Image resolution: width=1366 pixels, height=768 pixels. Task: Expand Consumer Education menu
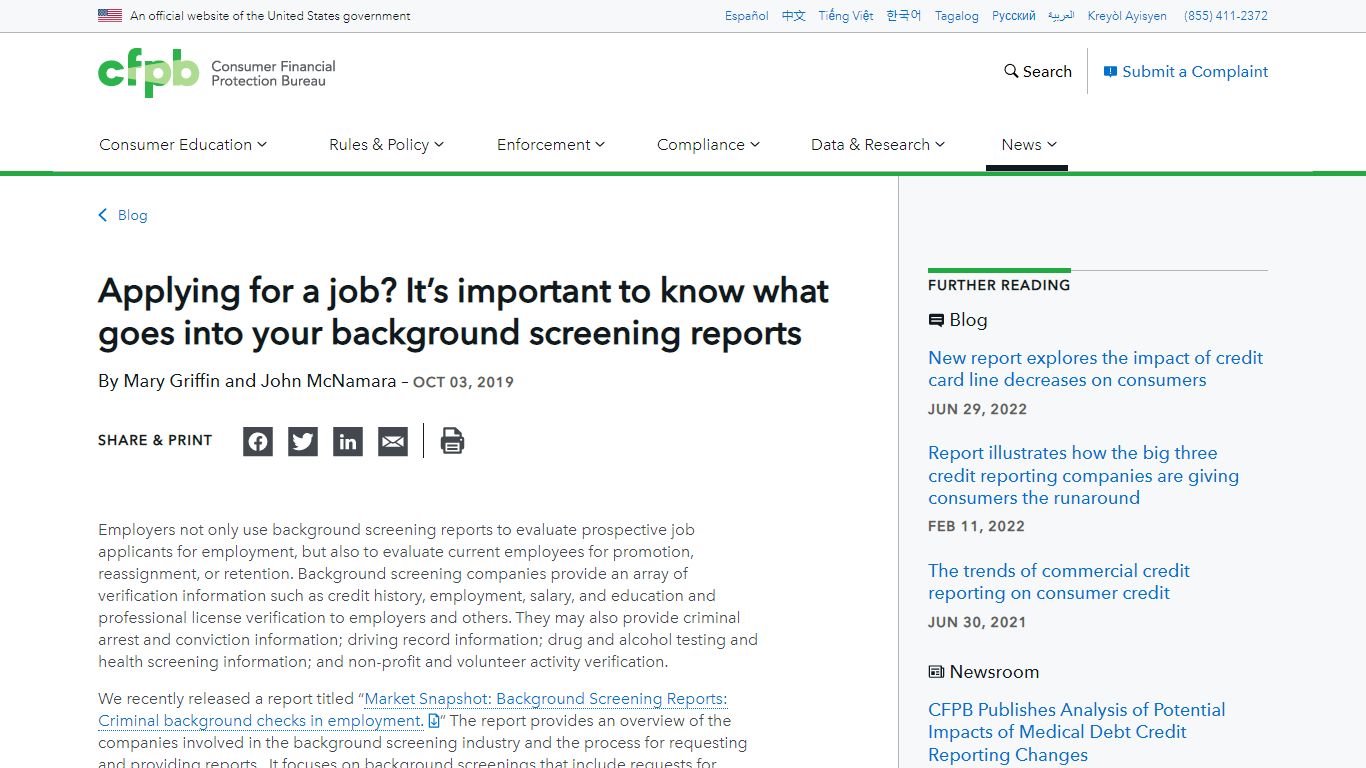[183, 144]
